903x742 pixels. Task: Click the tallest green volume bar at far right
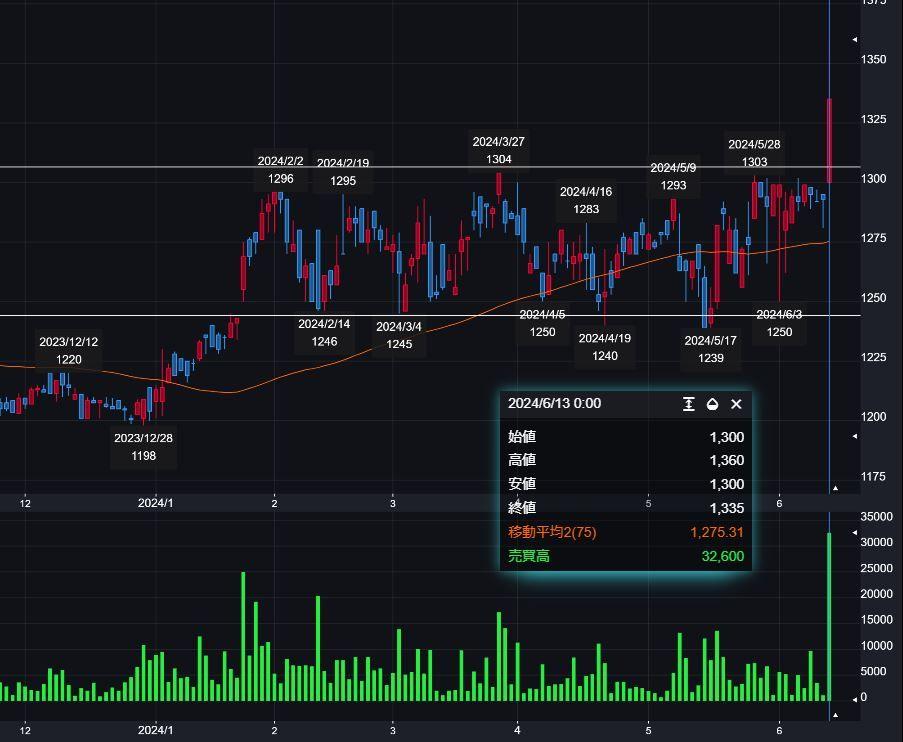tap(829, 615)
